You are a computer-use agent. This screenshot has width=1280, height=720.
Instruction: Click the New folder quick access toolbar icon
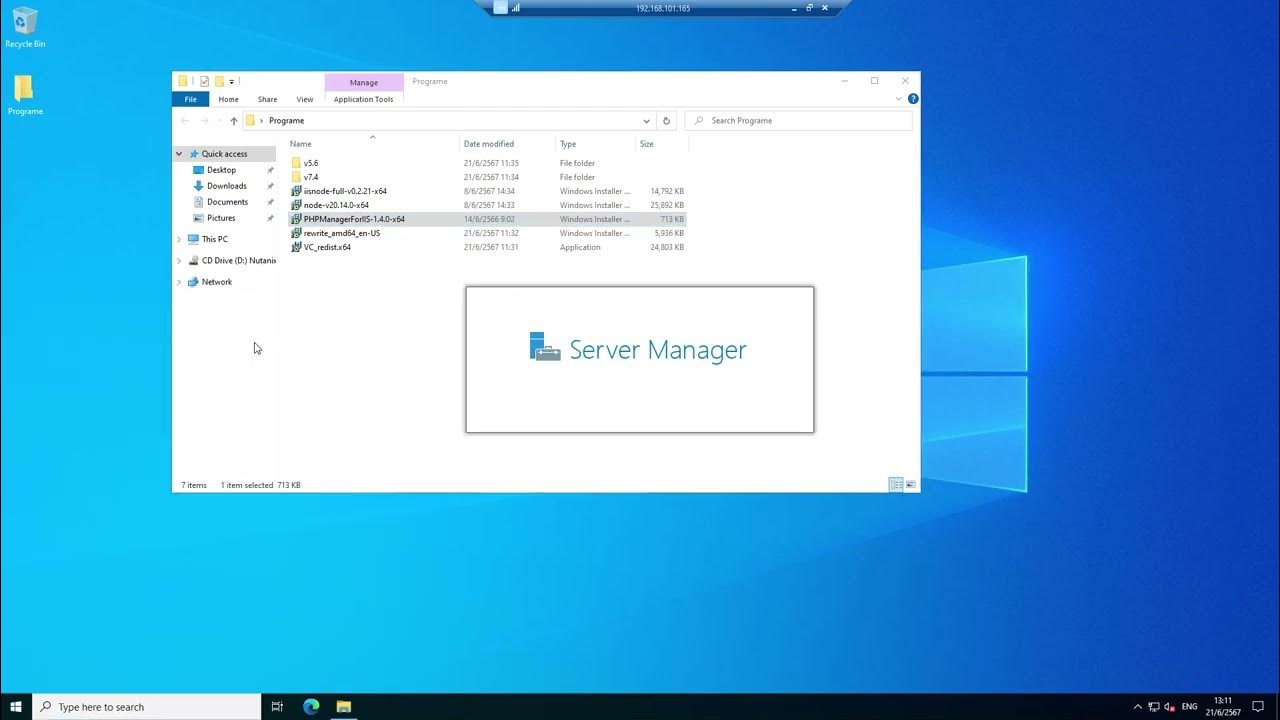[x=219, y=81]
